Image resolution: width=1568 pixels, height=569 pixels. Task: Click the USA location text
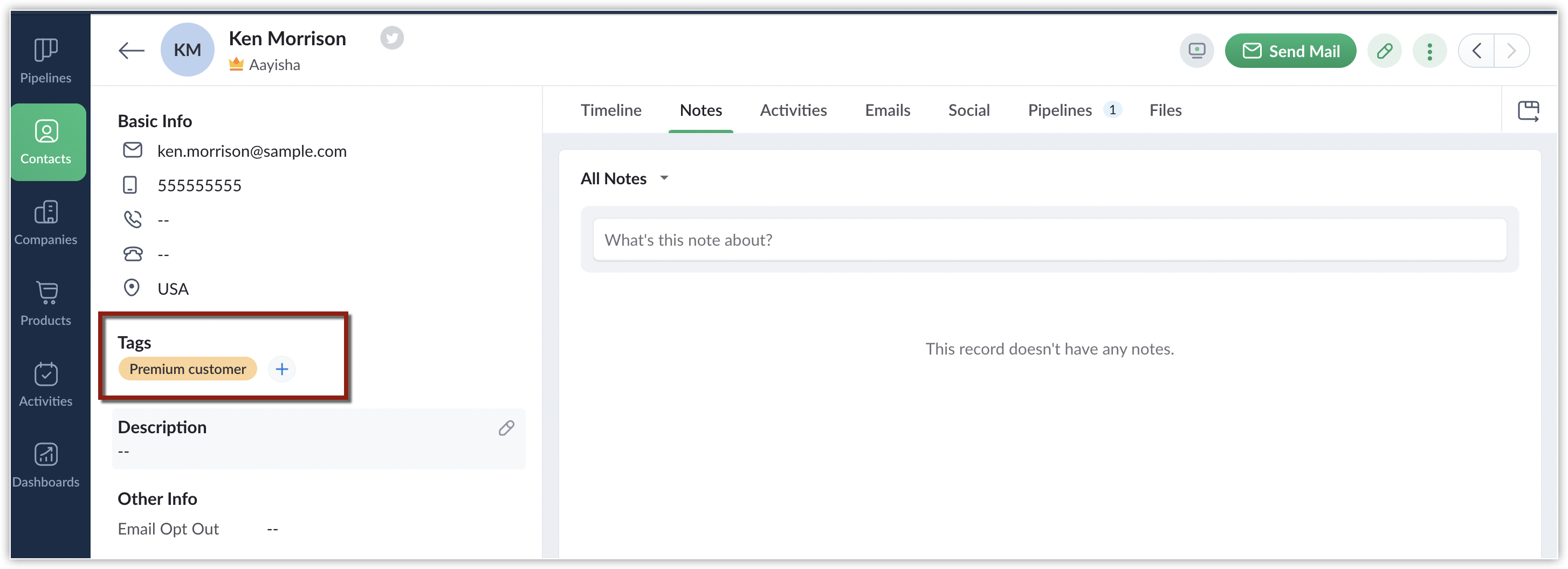coord(173,289)
